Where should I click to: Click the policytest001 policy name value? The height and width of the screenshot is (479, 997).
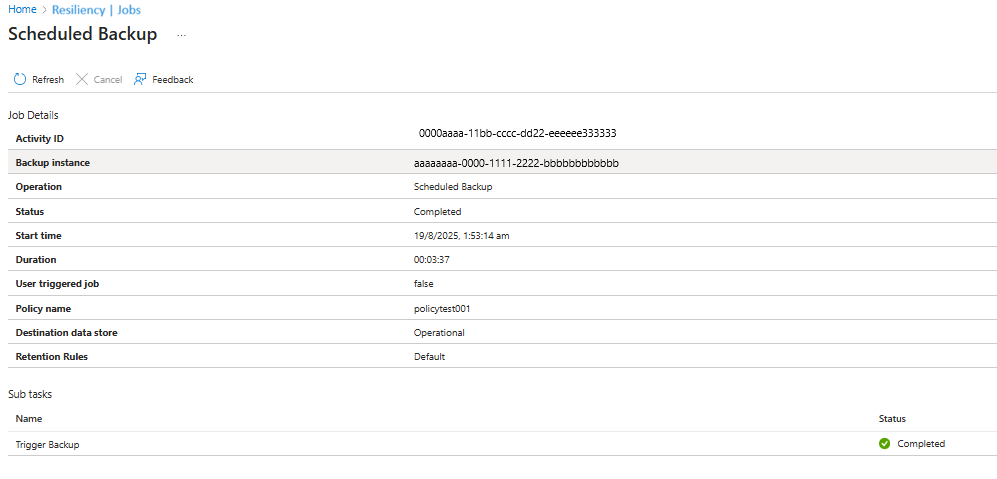[x=443, y=309]
